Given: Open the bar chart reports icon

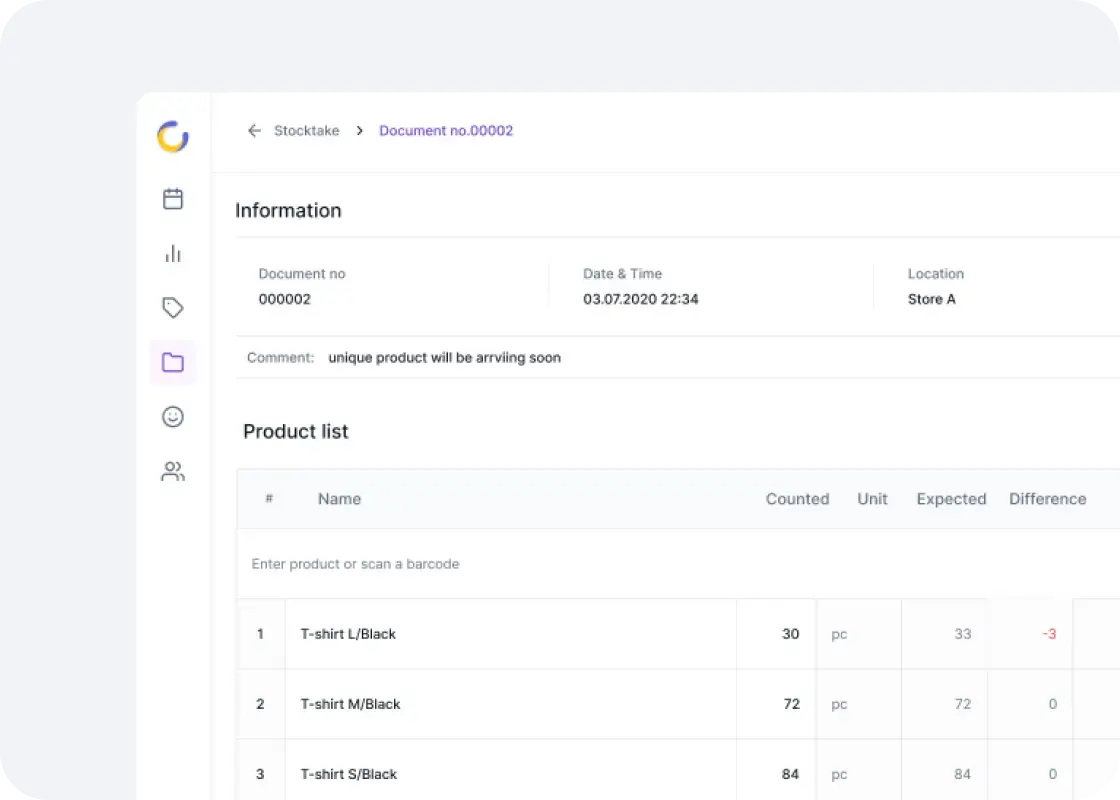Looking at the screenshot, I should click(173, 253).
